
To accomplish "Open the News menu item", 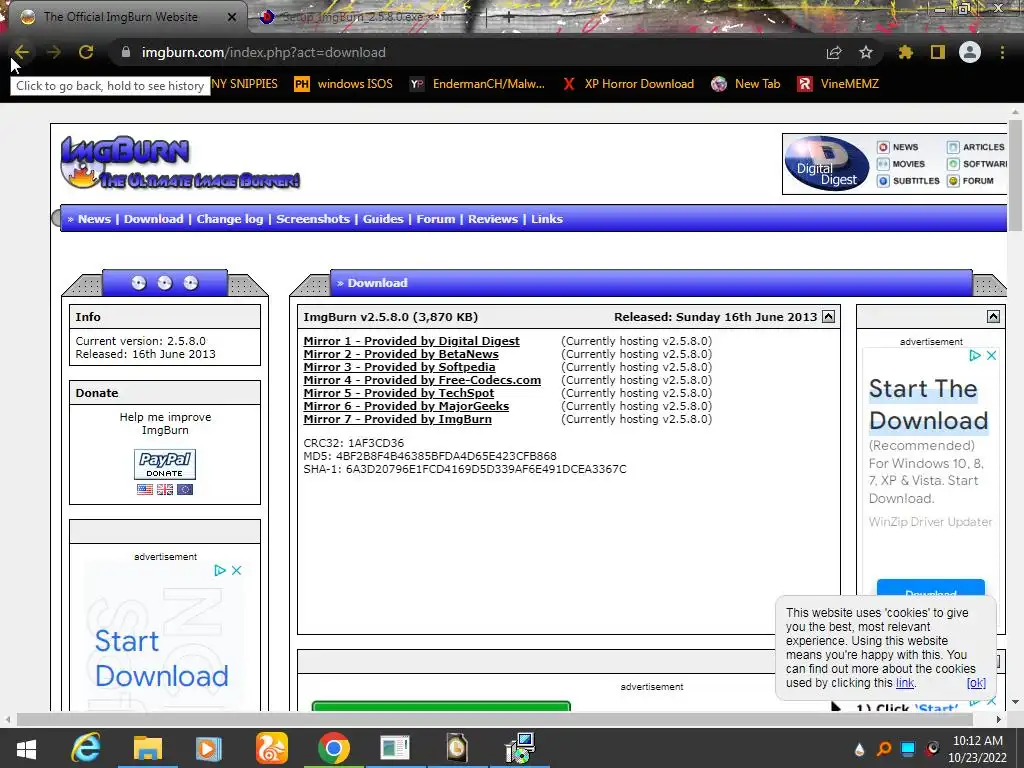I will 94,219.
